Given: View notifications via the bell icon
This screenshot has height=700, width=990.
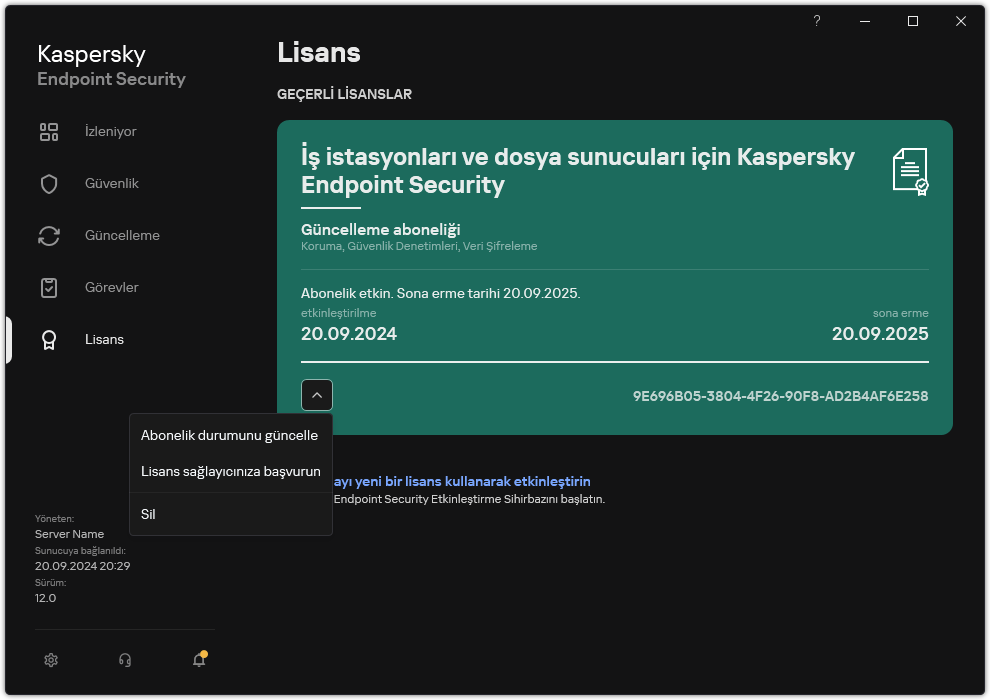Looking at the screenshot, I should click(198, 661).
